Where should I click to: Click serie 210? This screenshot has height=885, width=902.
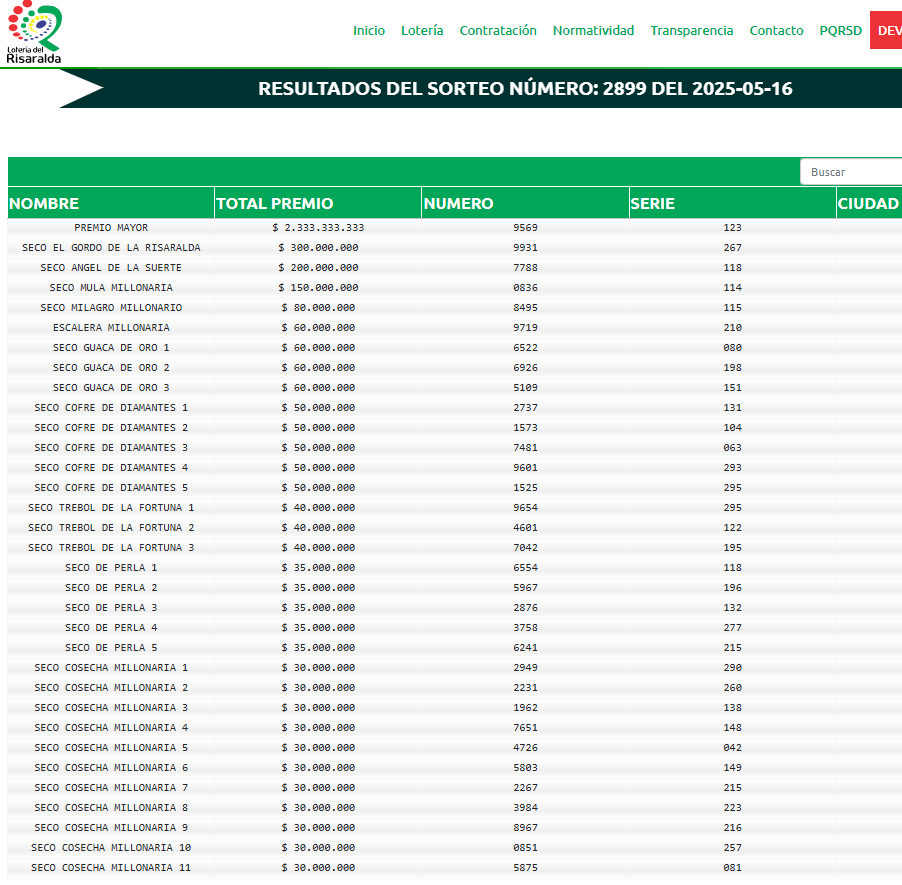tap(732, 328)
